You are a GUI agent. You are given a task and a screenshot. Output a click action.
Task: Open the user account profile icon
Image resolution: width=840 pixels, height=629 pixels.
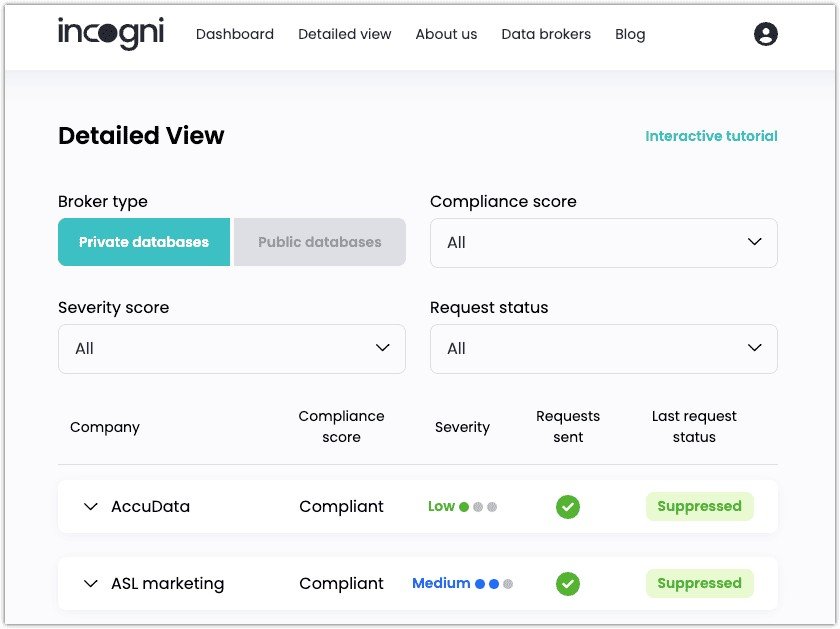pyautogui.click(x=766, y=34)
